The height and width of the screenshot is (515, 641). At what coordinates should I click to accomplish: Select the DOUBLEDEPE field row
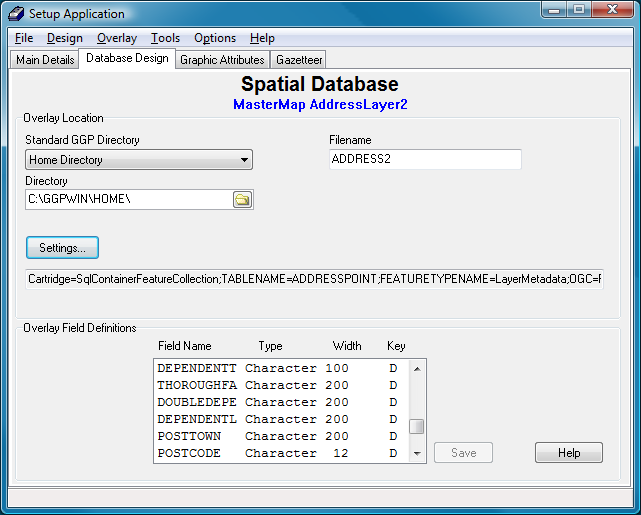281,402
